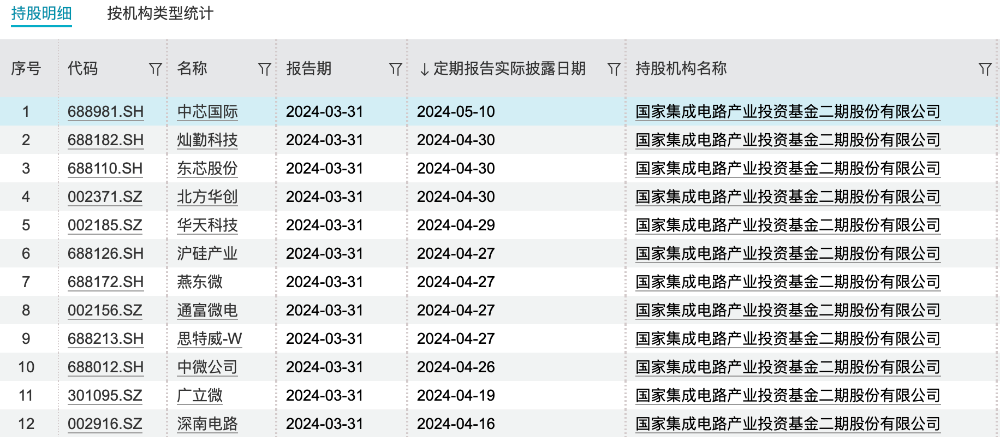Open stock code 688213.SH
This screenshot has width=1000, height=437.
pos(106,339)
